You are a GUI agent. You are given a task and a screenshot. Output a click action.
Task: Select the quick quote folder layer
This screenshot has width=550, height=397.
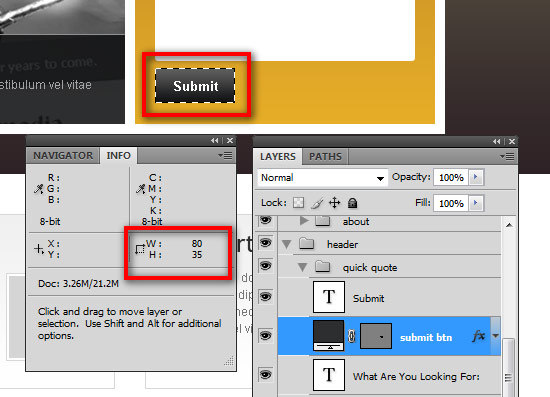pyautogui.click(x=389, y=267)
